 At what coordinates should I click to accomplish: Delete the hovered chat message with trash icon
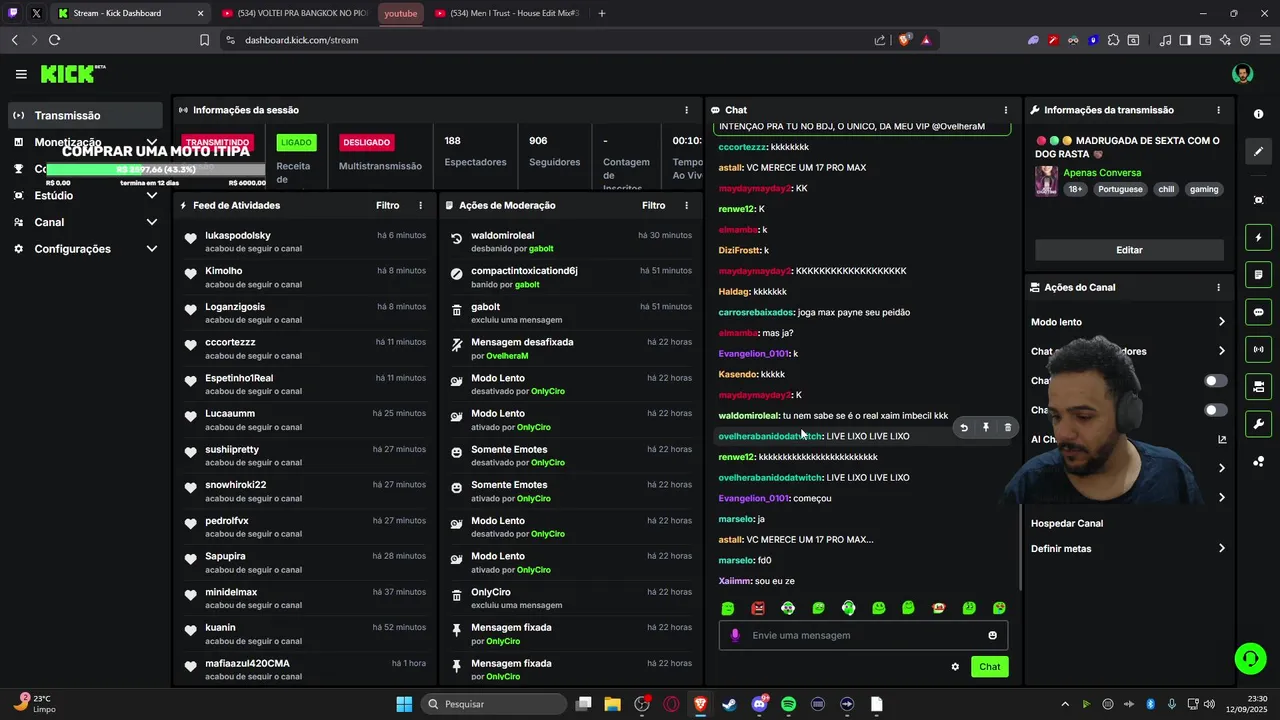click(x=1008, y=428)
